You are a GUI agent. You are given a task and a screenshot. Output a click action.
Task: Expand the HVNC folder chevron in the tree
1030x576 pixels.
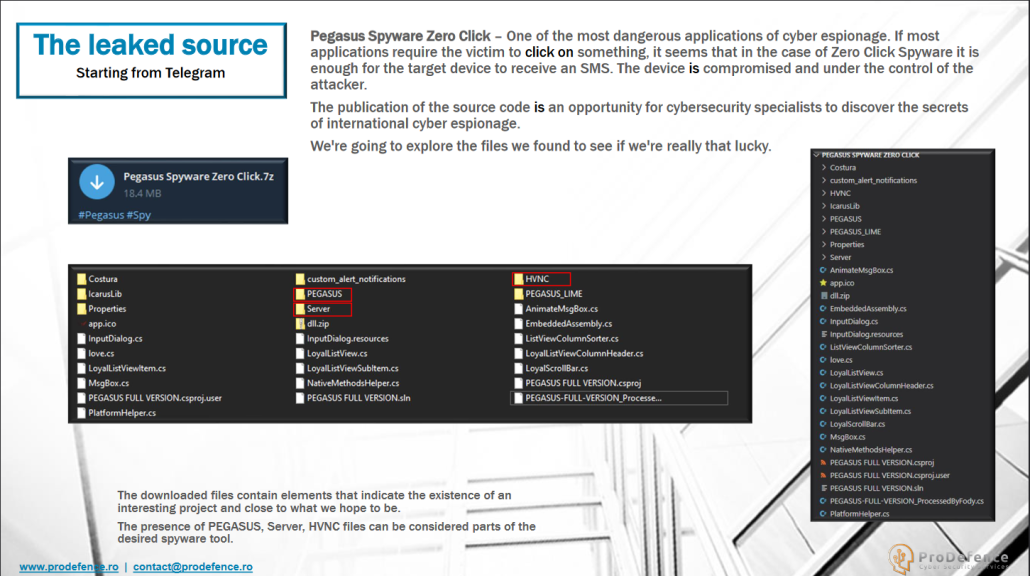pos(824,193)
